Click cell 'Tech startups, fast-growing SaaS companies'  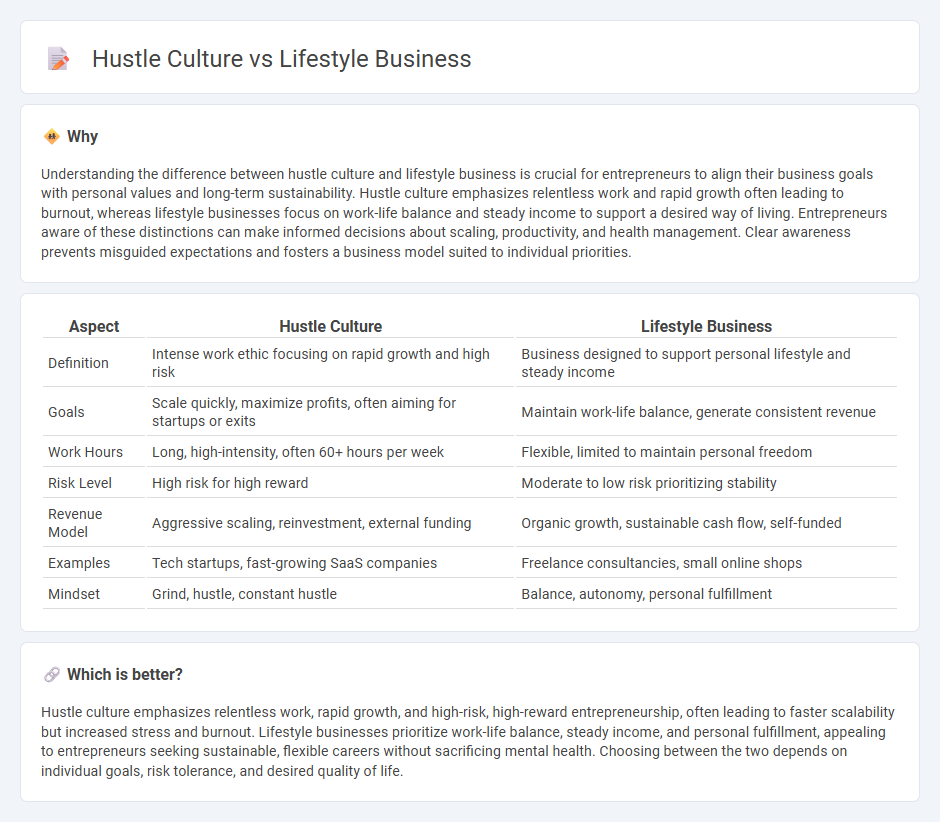(x=330, y=563)
